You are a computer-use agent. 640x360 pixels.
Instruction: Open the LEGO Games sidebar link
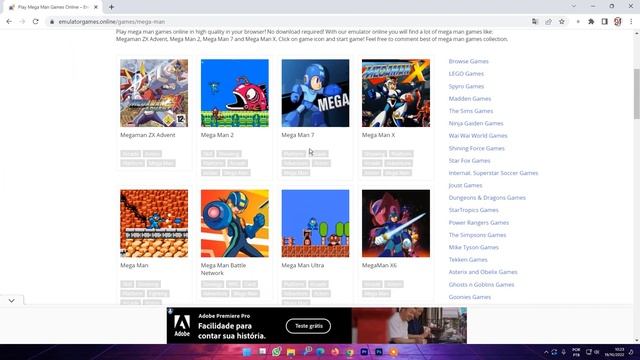pyautogui.click(x=466, y=74)
